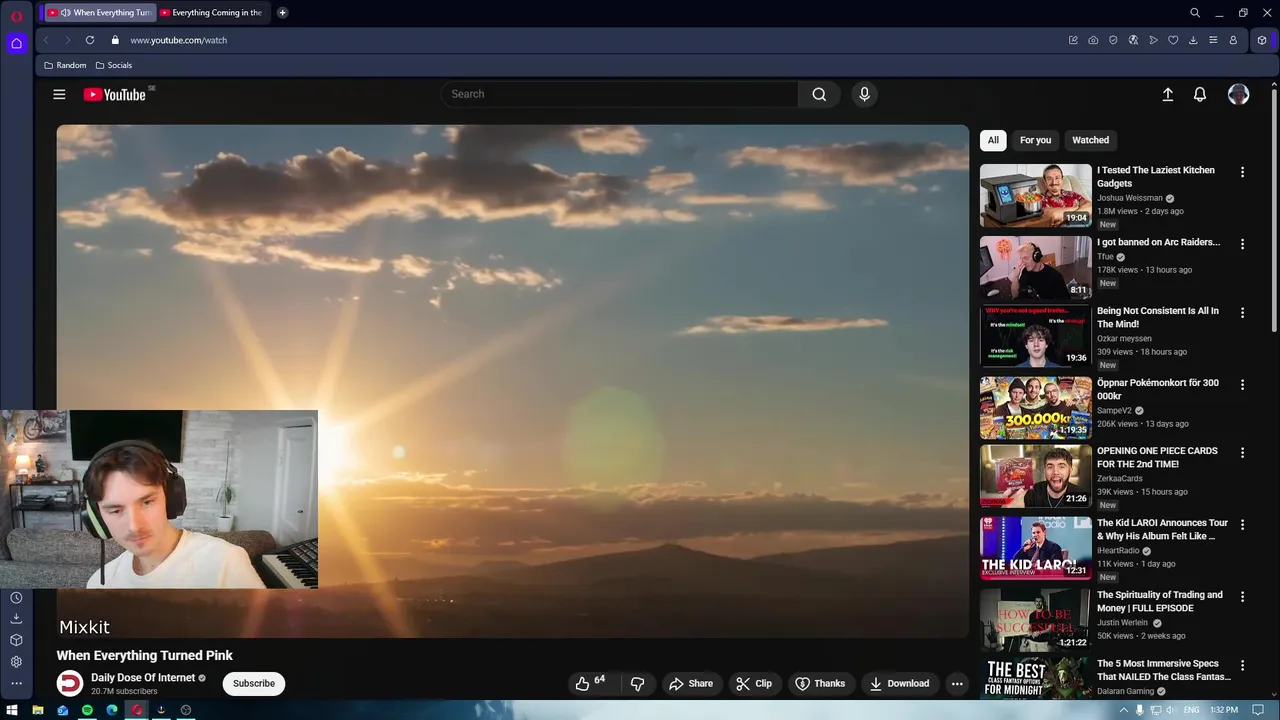The image size is (1280, 720).
Task: Open taskbar volume speaker icon
Action: click(x=1171, y=710)
